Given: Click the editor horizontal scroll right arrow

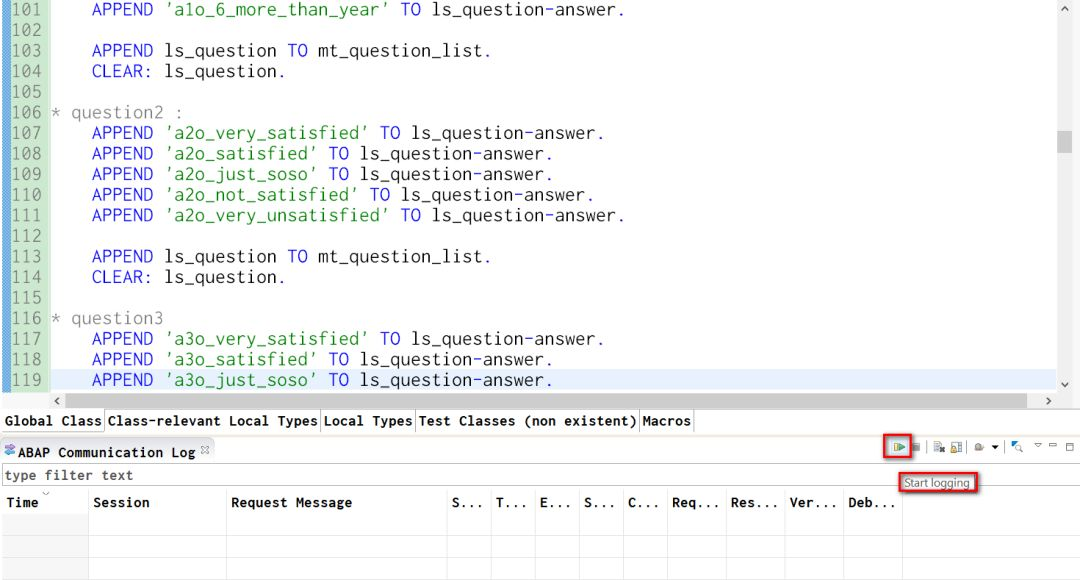Looking at the screenshot, I should point(1048,400).
